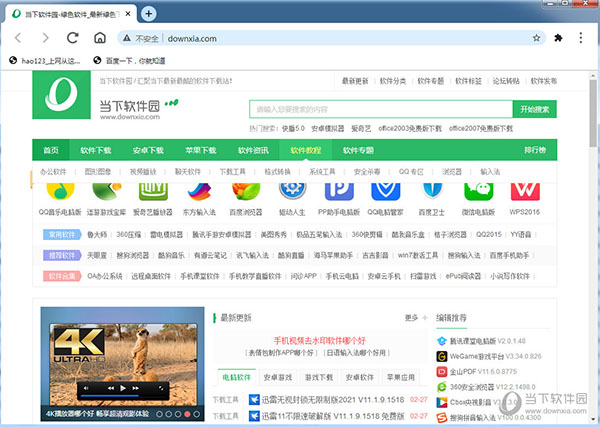
Task: Click the 360安全浏览器 icon
Action: click(442, 387)
